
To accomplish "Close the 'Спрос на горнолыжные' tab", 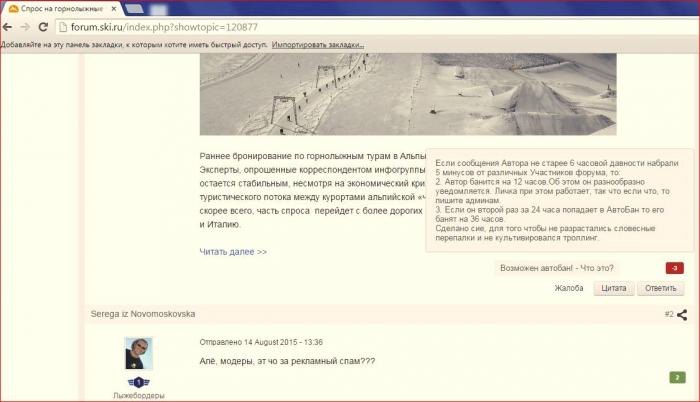I will pos(114,8).
